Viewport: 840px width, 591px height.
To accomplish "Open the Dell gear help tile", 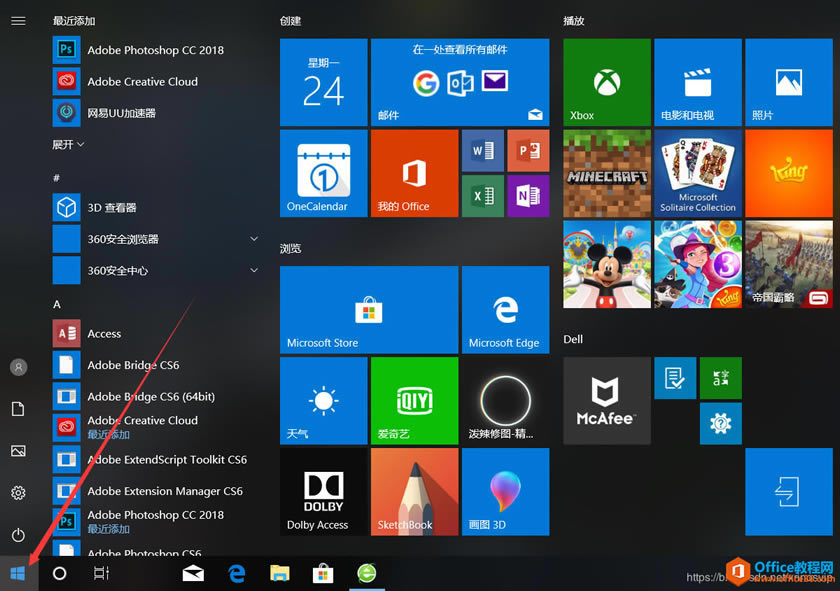I will point(721,424).
